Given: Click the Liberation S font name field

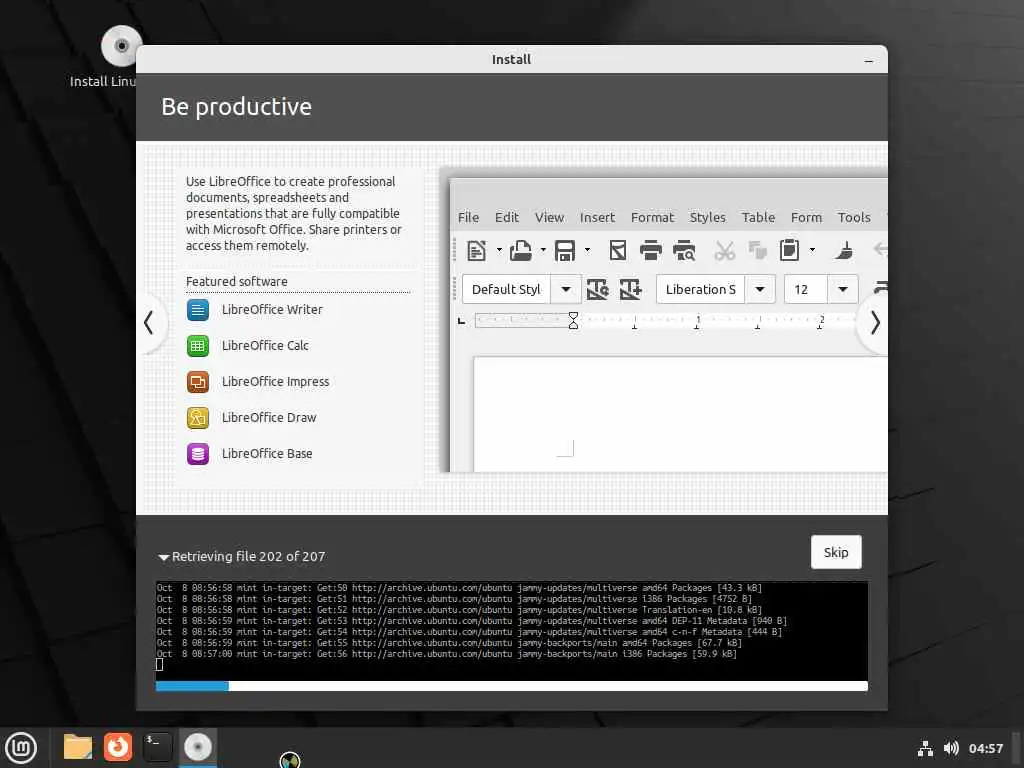Looking at the screenshot, I should [x=701, y=289].
